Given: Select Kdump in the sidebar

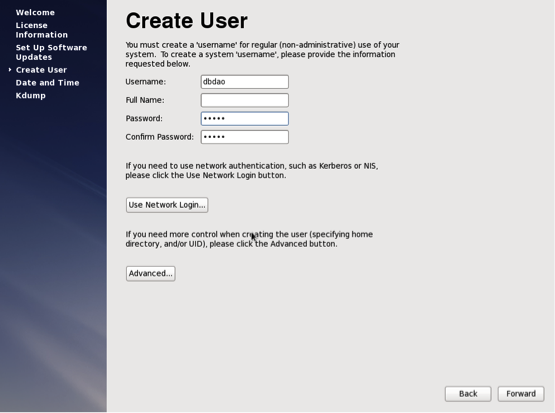Looking at the screenshot, I should [30, 96].
